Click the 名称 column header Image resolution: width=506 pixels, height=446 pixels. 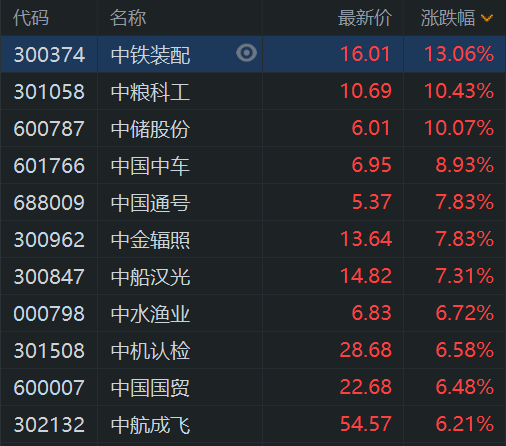(128, 18)
